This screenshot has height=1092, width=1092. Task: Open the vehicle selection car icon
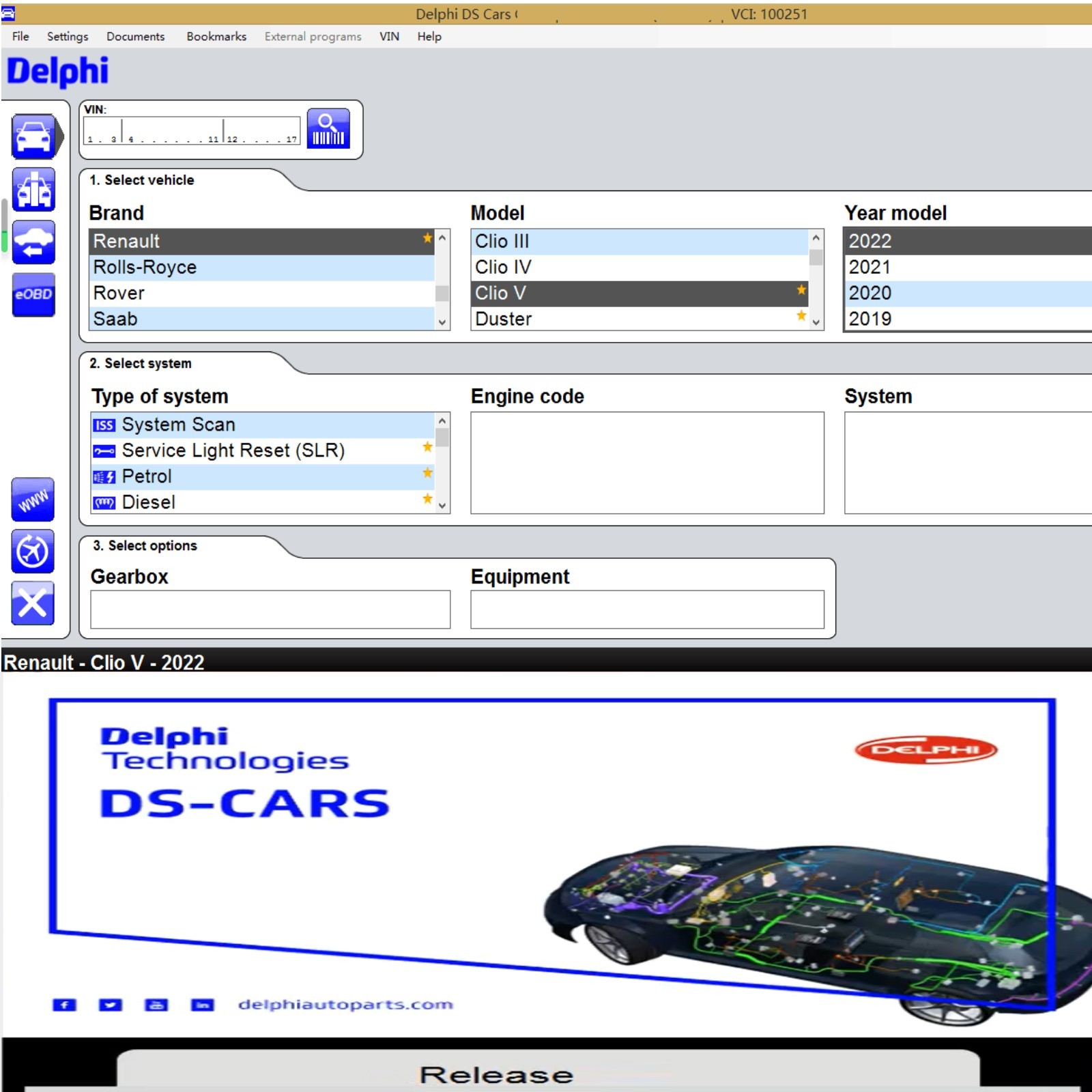pos(33,136)
